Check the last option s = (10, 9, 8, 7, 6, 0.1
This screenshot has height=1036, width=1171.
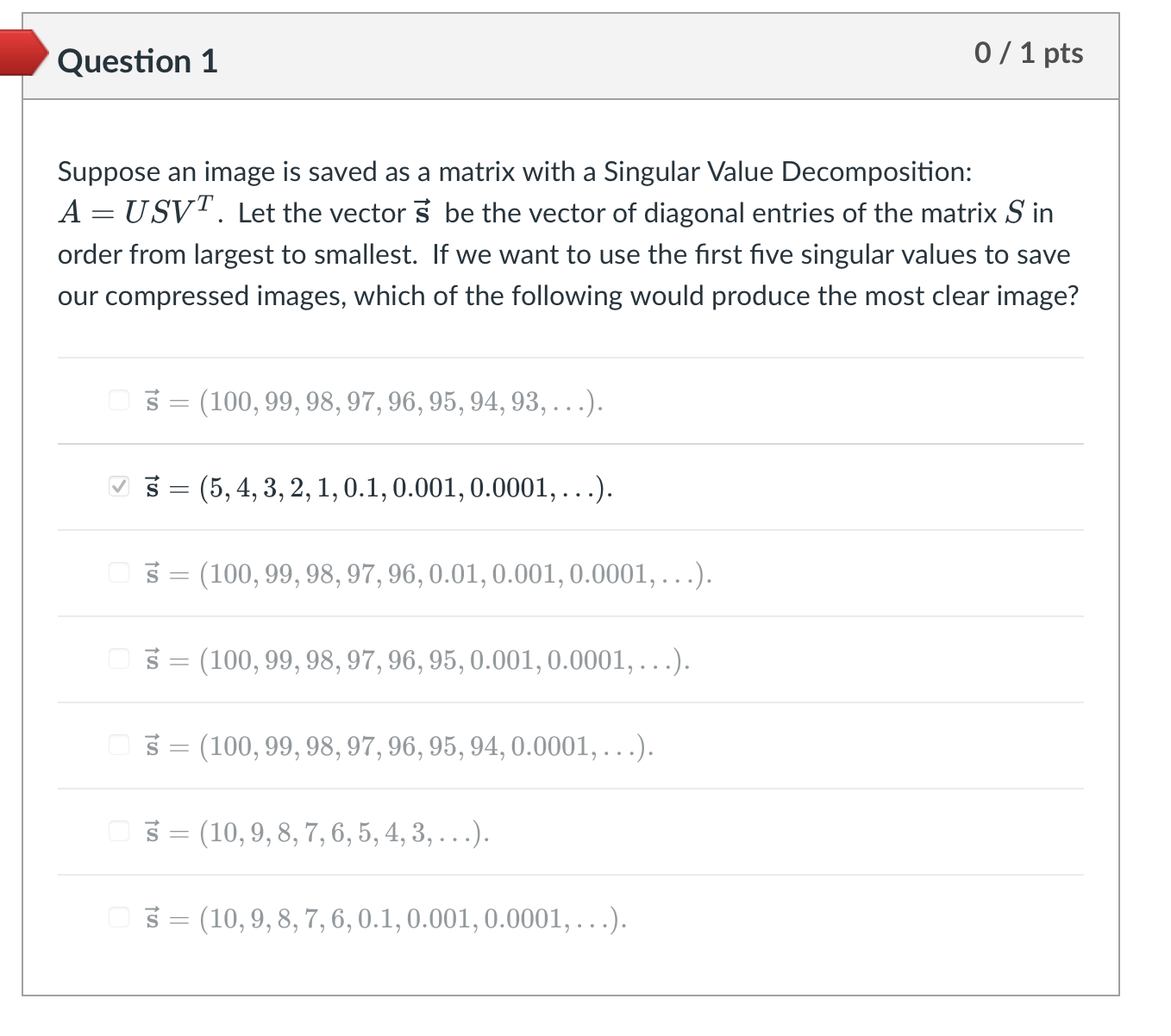point(118,916)
